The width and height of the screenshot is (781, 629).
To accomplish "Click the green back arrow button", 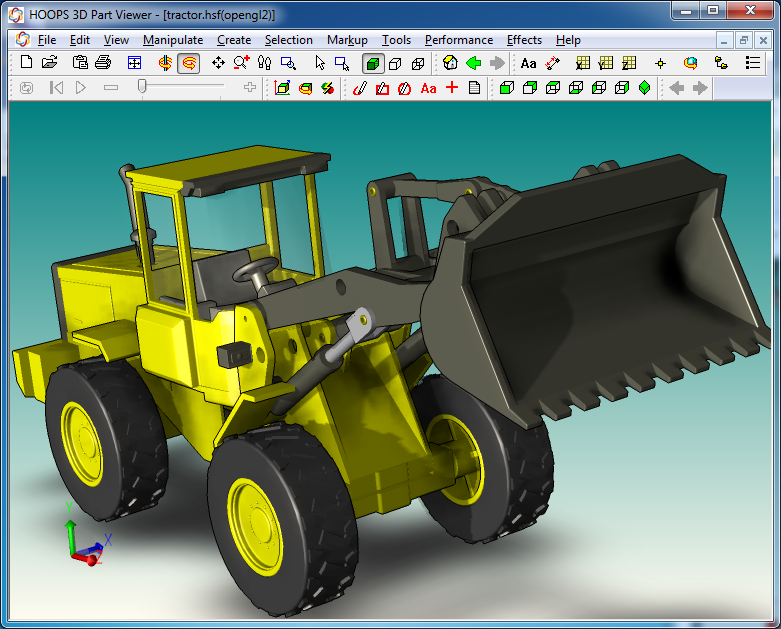I will [474, 63].
